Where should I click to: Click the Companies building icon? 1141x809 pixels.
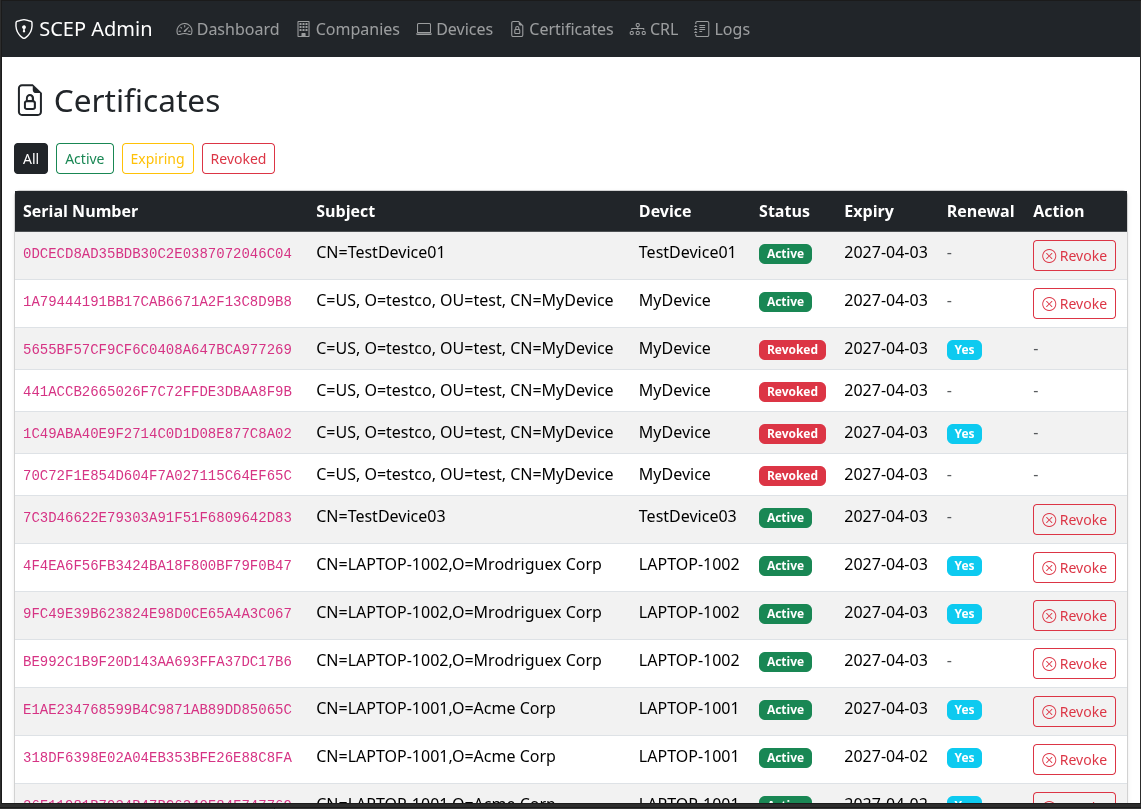point(303,29)
